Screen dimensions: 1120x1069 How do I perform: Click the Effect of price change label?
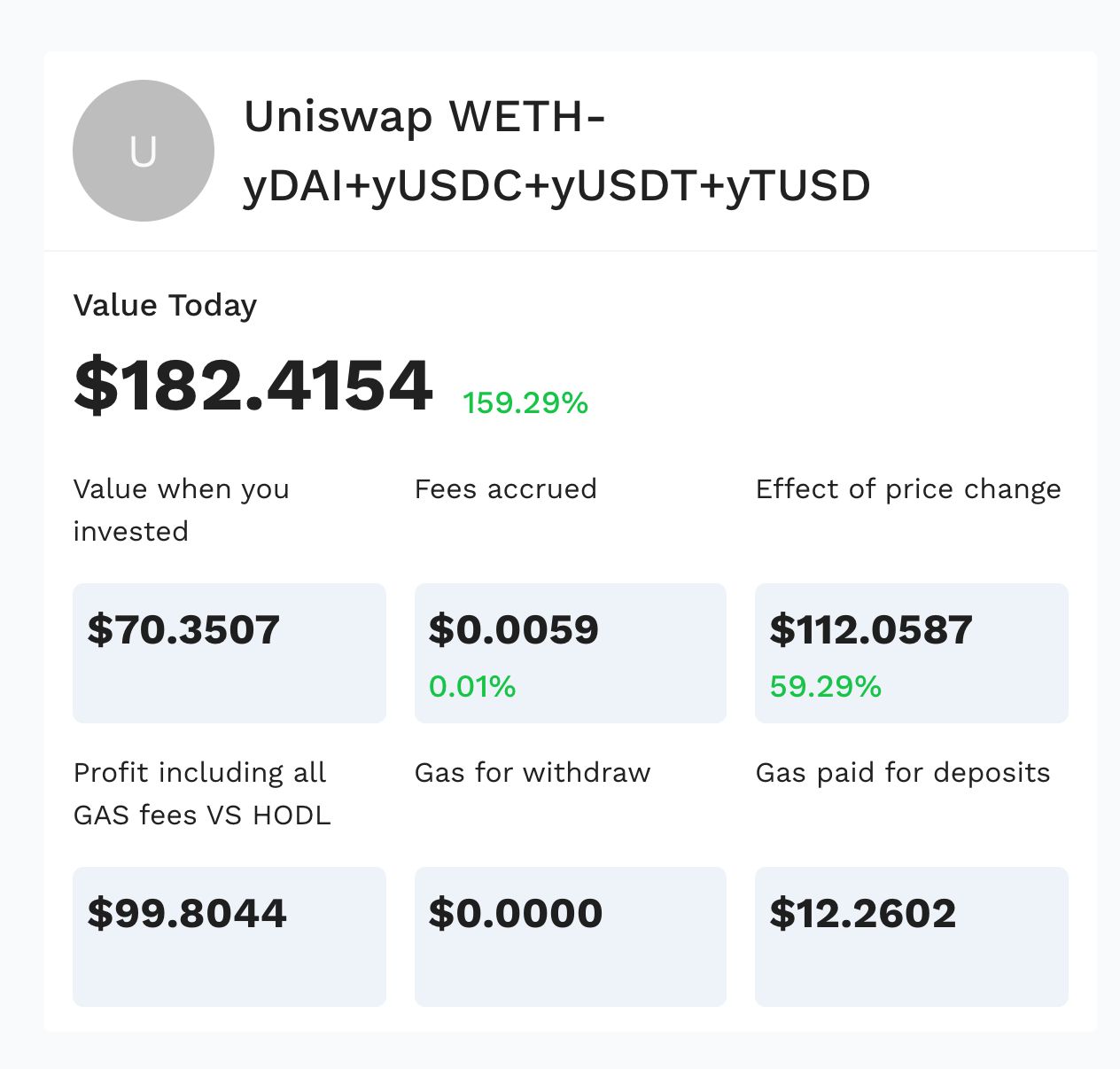click(908, 488)
